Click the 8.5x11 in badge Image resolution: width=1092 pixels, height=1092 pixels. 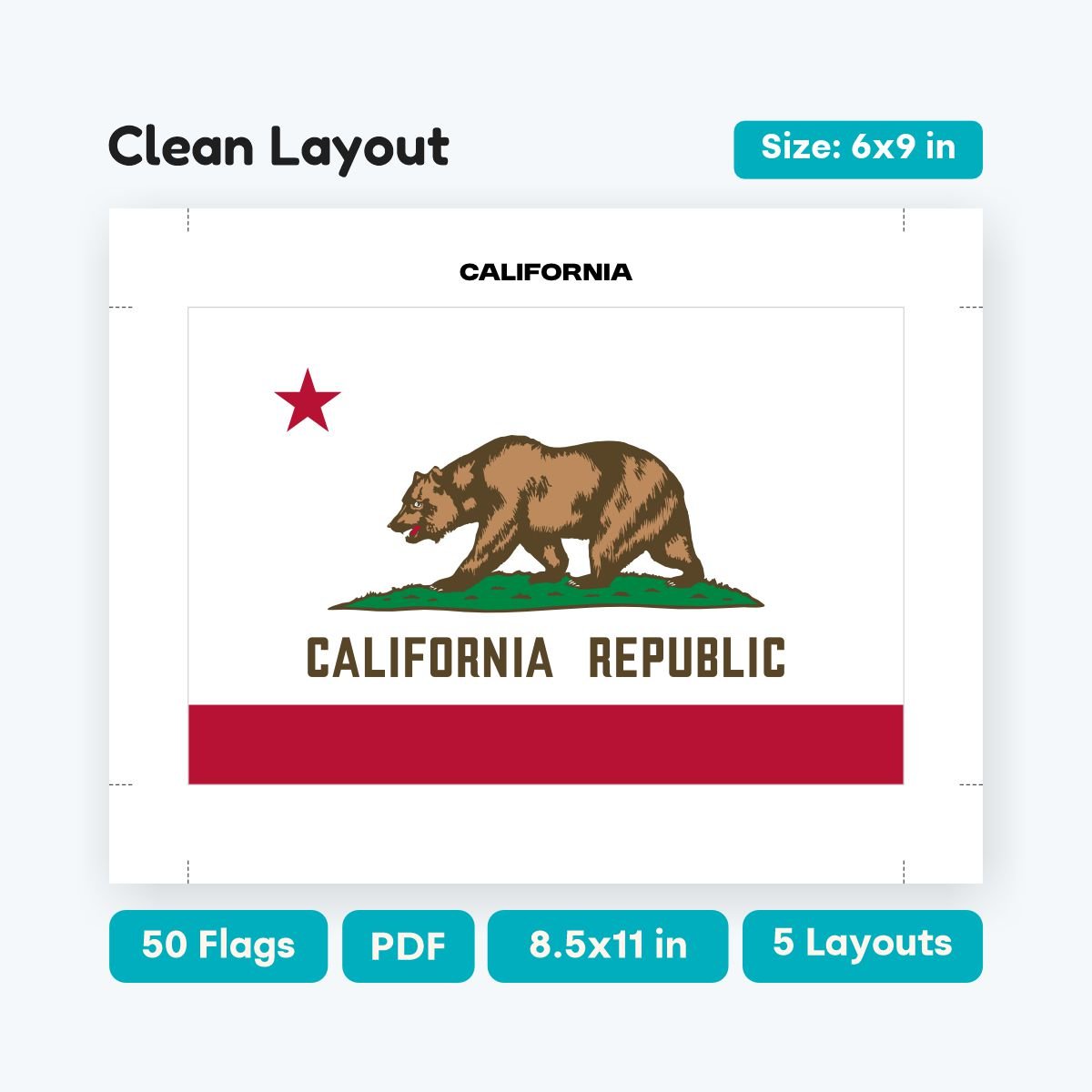(x=608, y=945)
